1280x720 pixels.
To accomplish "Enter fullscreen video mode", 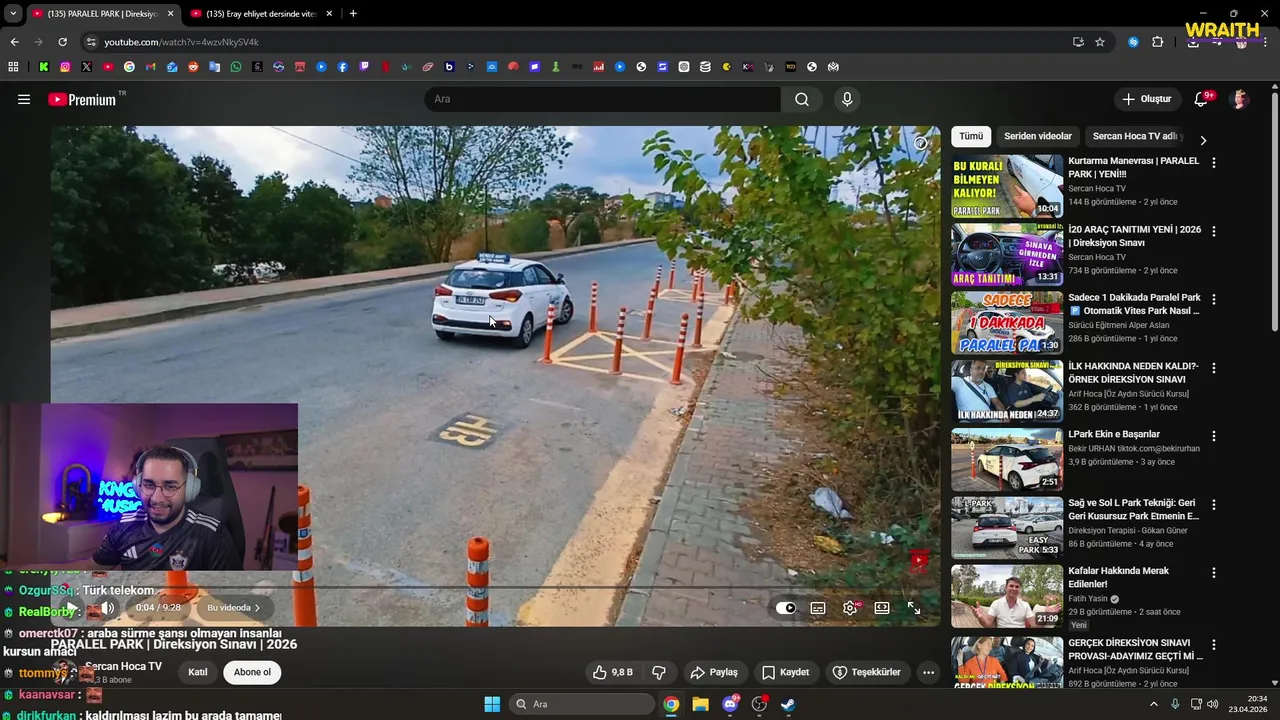I will 914,608.
